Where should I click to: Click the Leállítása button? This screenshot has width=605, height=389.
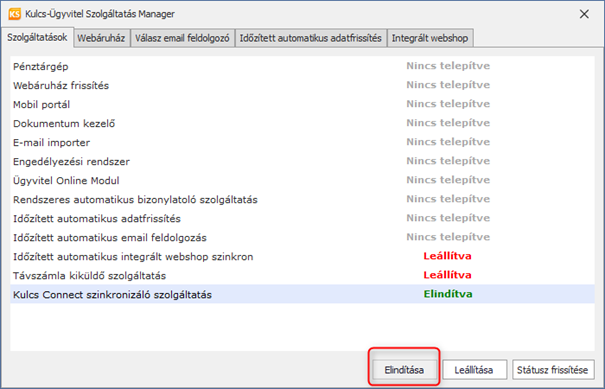point(474,370)
